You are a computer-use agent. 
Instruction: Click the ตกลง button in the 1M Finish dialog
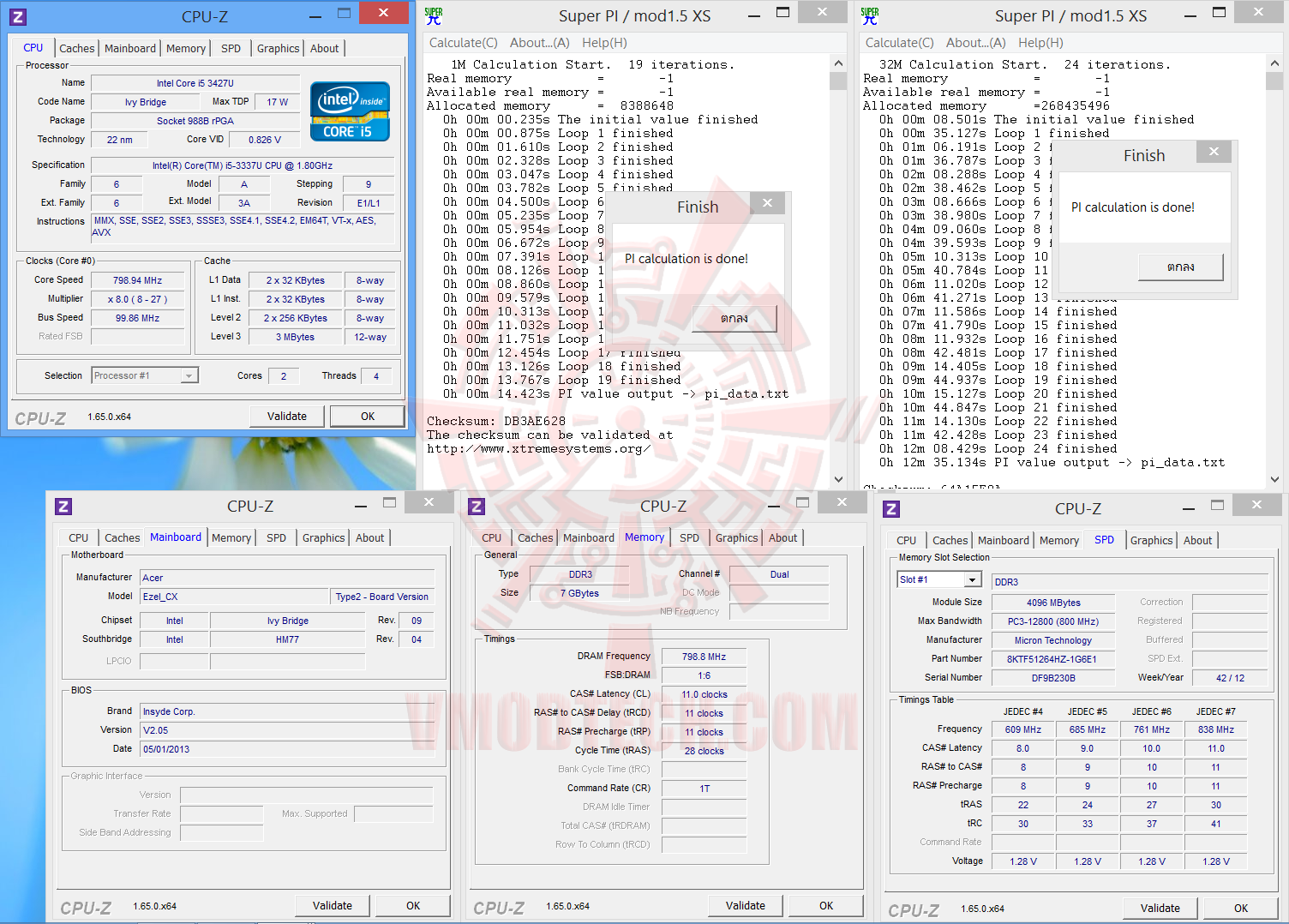pyautogui.click(x=734, y=318)
